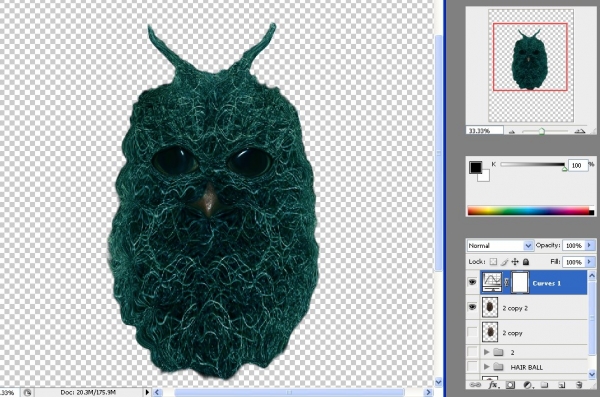
Task: Click the white swatch in the color ramp
Action: pos(592,208)
